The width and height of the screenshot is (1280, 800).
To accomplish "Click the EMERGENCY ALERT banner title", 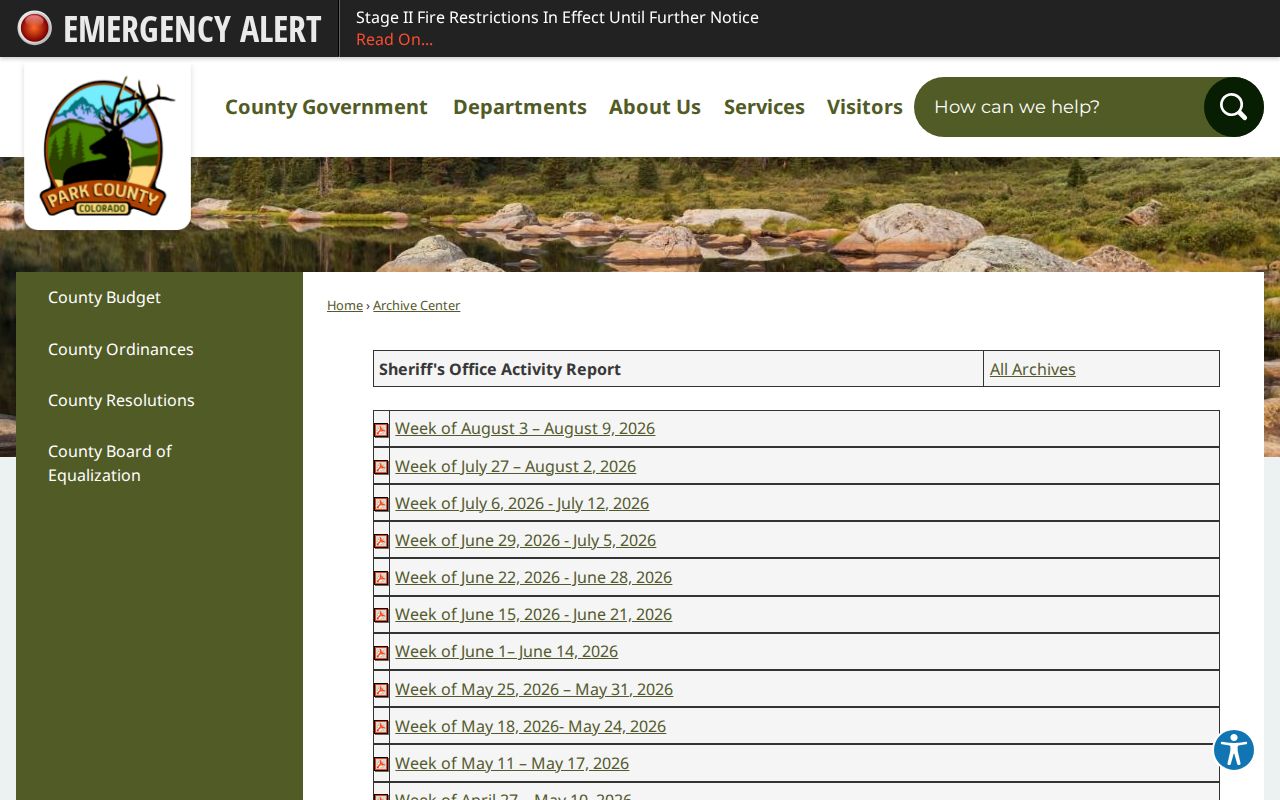I will [x=192, y=29].
